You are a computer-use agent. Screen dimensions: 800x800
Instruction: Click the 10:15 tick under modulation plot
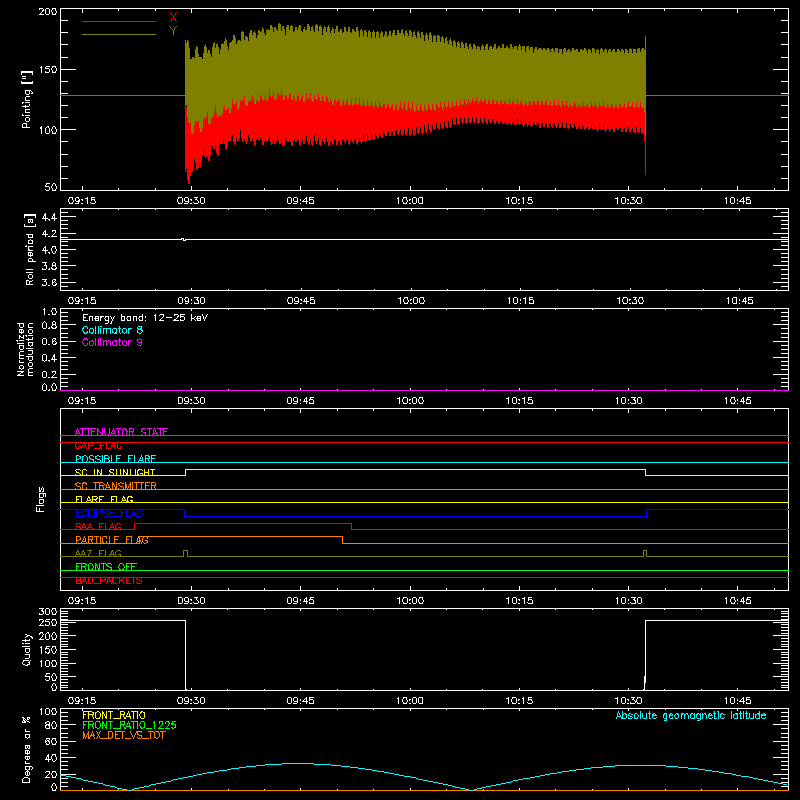tap(519, 401)
